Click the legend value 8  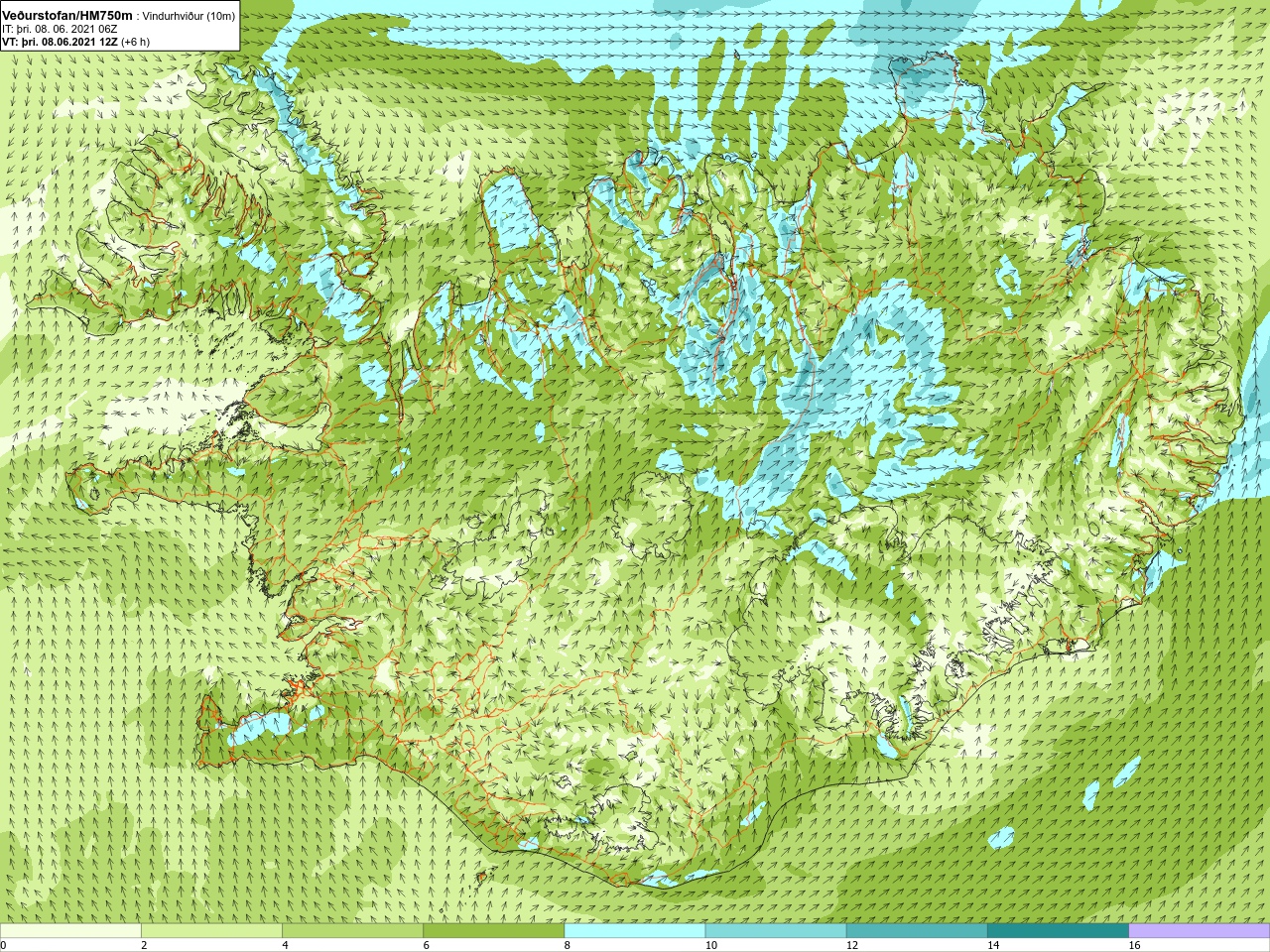(567, 945)
